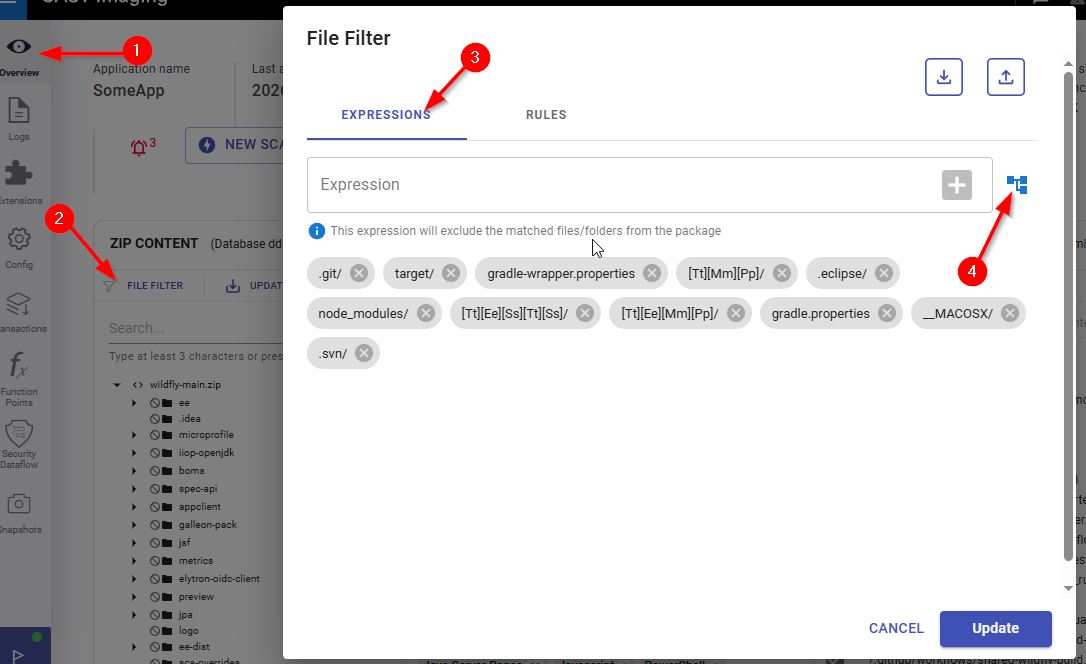The height and width of the screenshot is (664, 1086).
Task: Click the Update button
Action: pyautogui.click(x=995, y=628)
